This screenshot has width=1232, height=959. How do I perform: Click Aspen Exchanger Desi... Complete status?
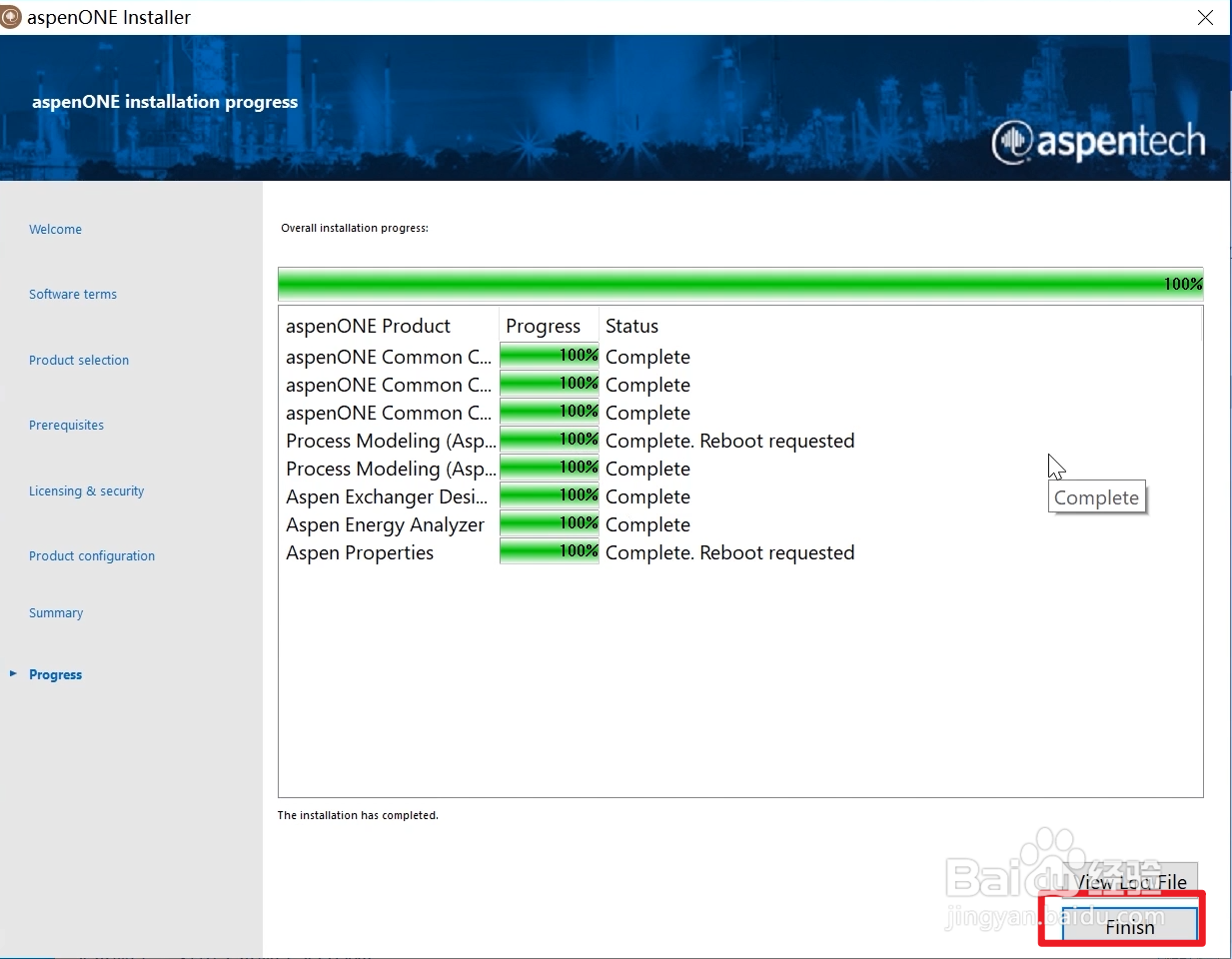pos(647,496)
